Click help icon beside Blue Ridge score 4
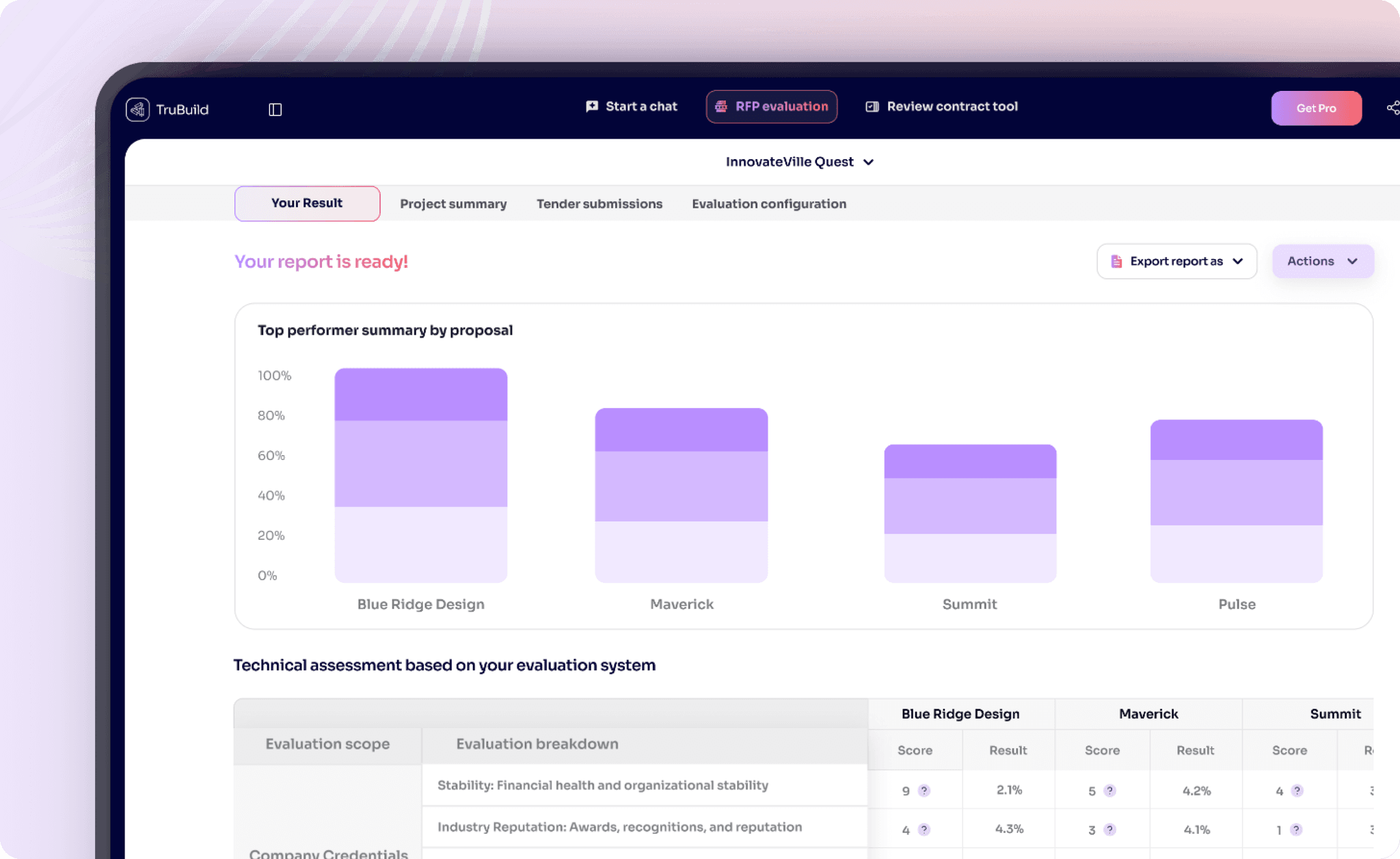1400x859 pixels. pos(924,830)
